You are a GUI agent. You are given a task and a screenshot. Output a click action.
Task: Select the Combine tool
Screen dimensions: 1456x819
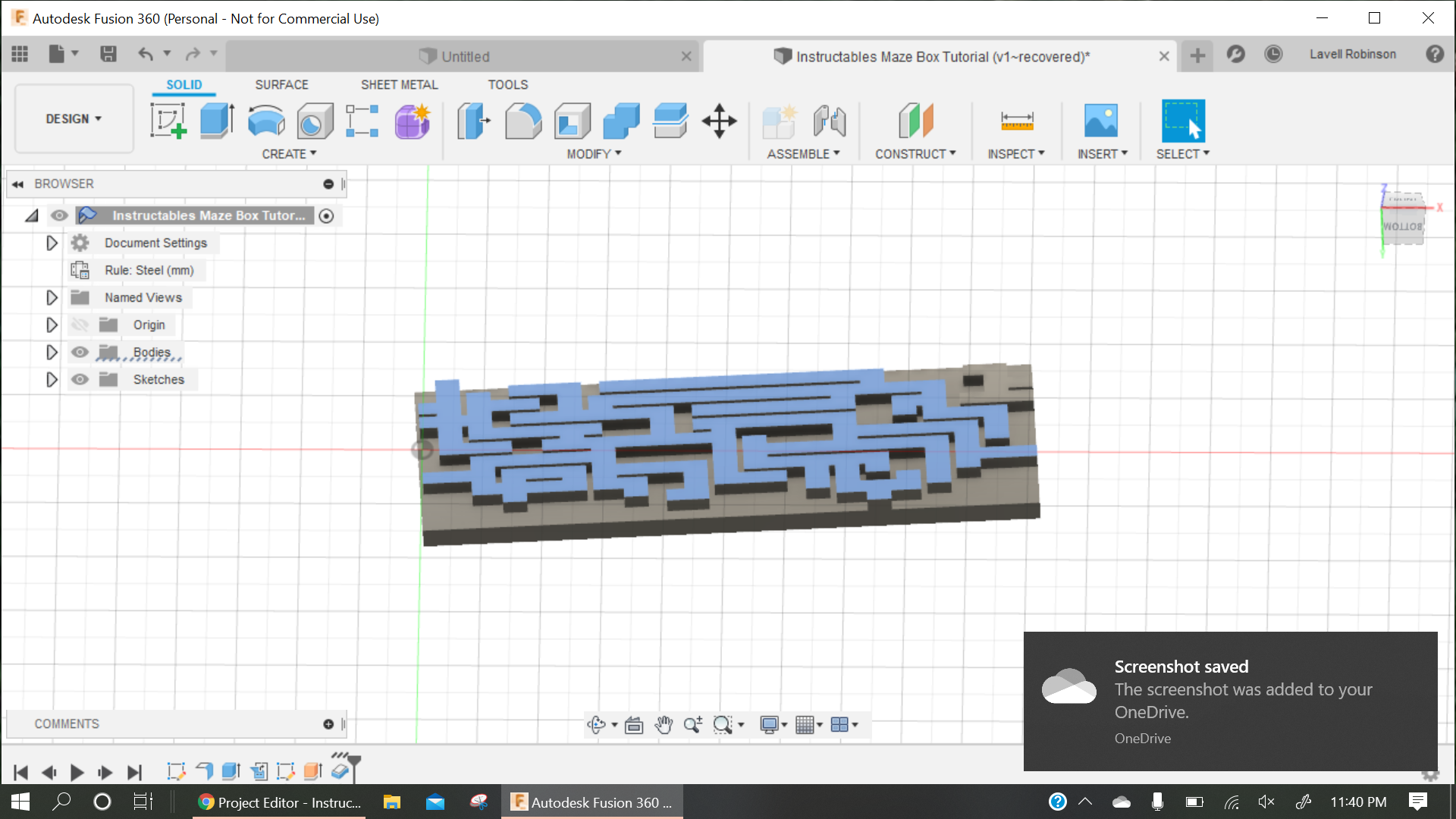[x=622, y=121]
